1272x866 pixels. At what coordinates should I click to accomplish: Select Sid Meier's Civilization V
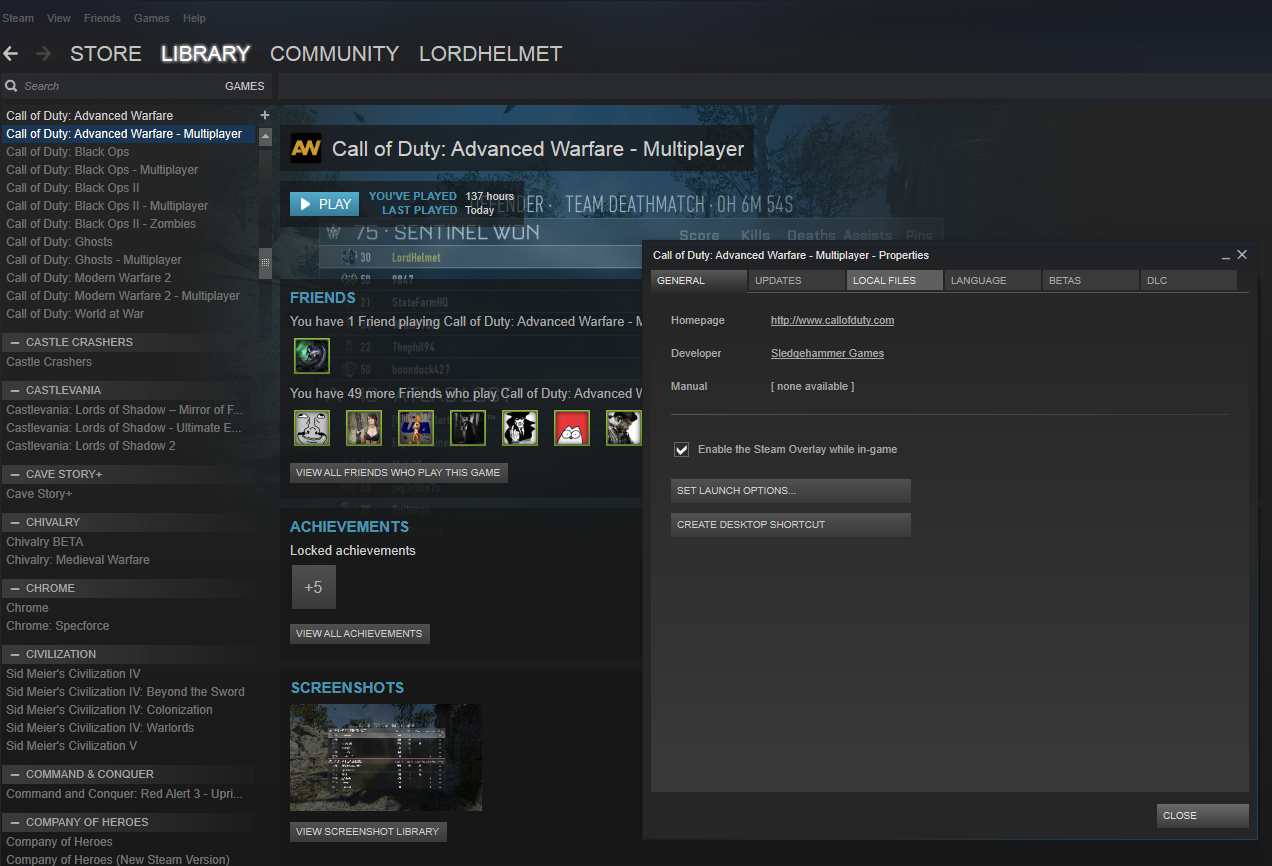point(72,746)
